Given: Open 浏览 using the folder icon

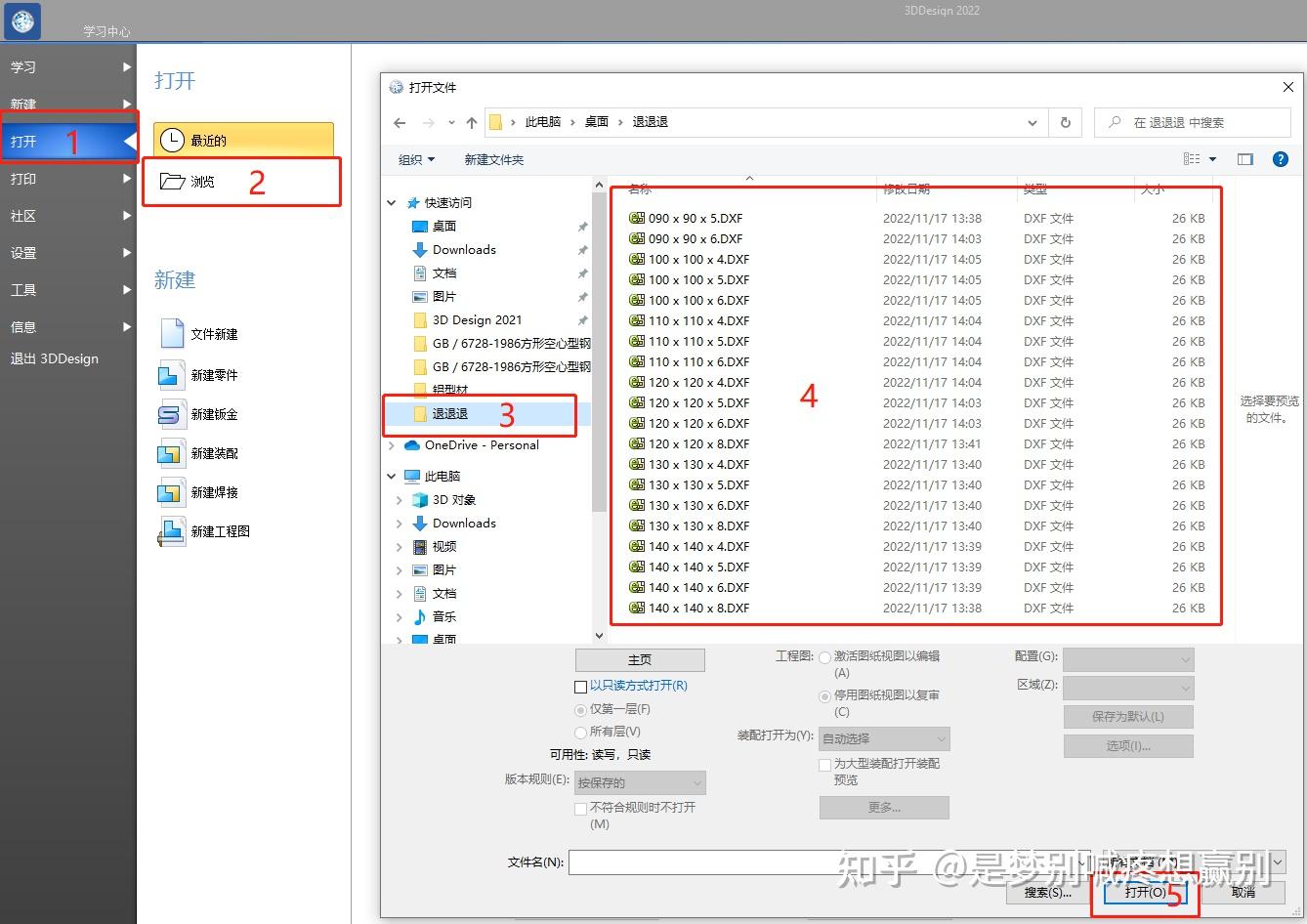Looking at the screenshot, I should pyautogui.click(x=172, y=180).
